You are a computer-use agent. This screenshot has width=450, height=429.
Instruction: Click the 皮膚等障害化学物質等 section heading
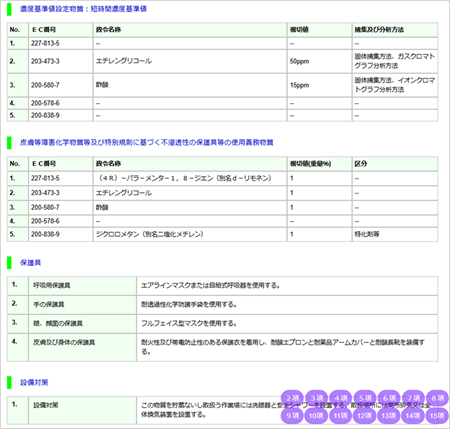click(x=147, y=143)
